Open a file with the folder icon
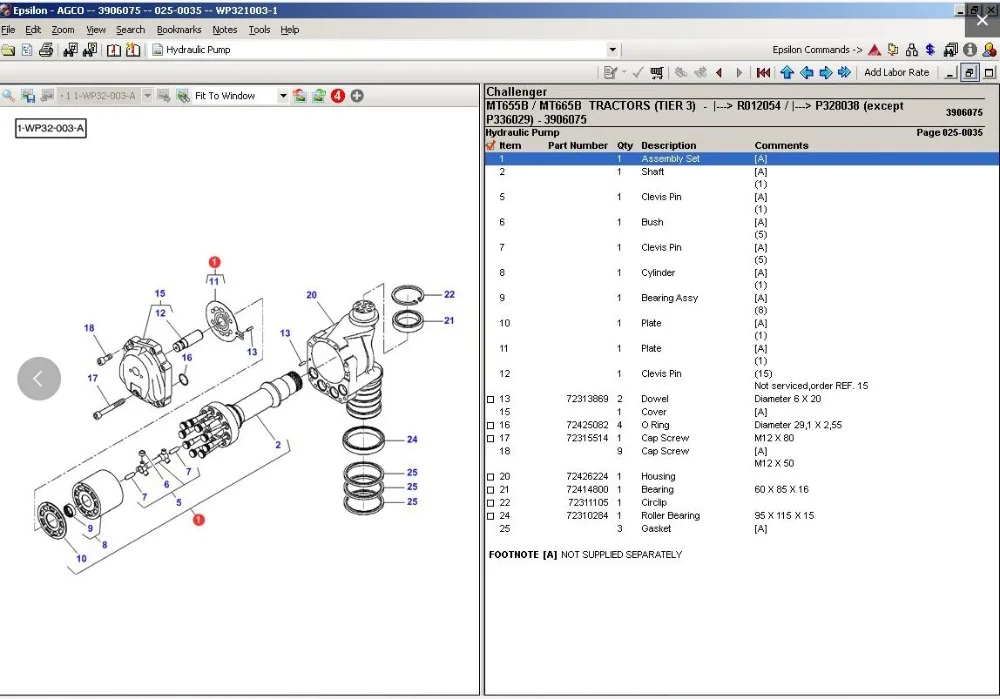 [x=8, y=50]
